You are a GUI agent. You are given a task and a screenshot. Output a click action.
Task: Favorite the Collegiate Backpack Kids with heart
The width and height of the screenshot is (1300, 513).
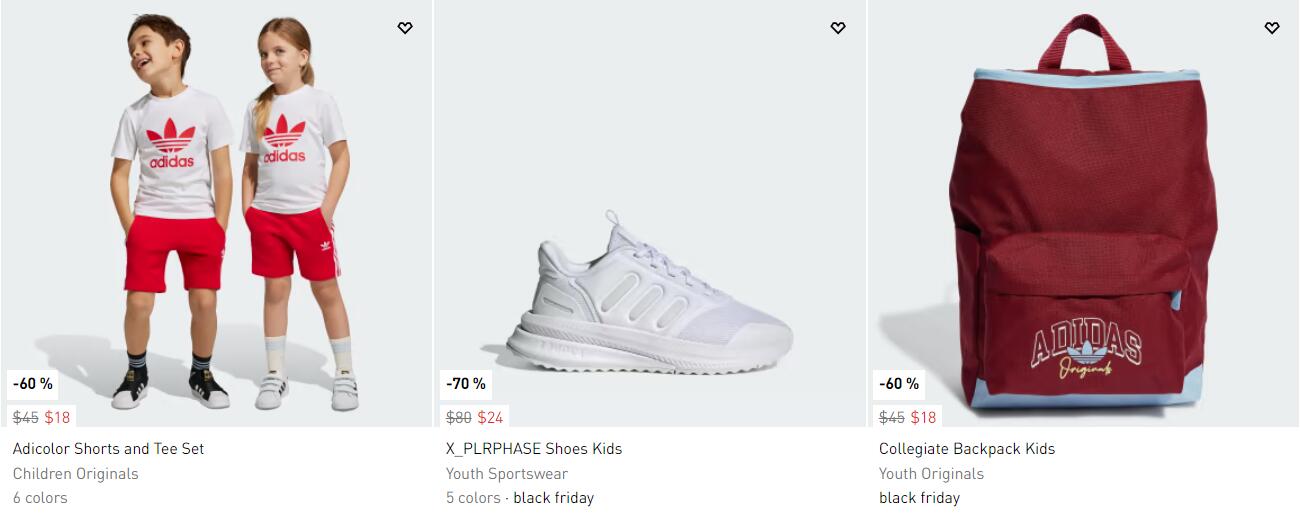[1271, 28]
